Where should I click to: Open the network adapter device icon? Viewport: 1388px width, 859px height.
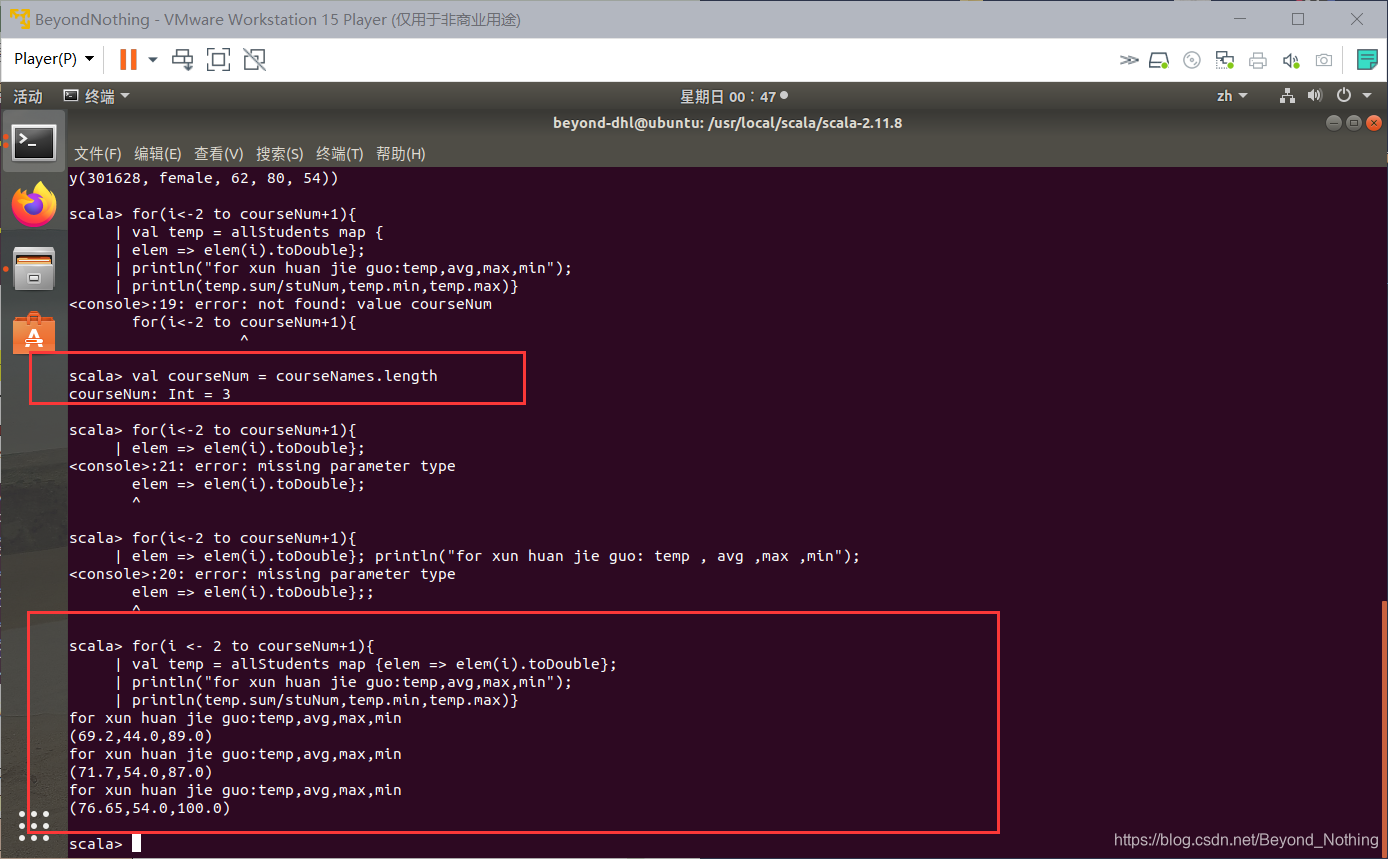1225,59
